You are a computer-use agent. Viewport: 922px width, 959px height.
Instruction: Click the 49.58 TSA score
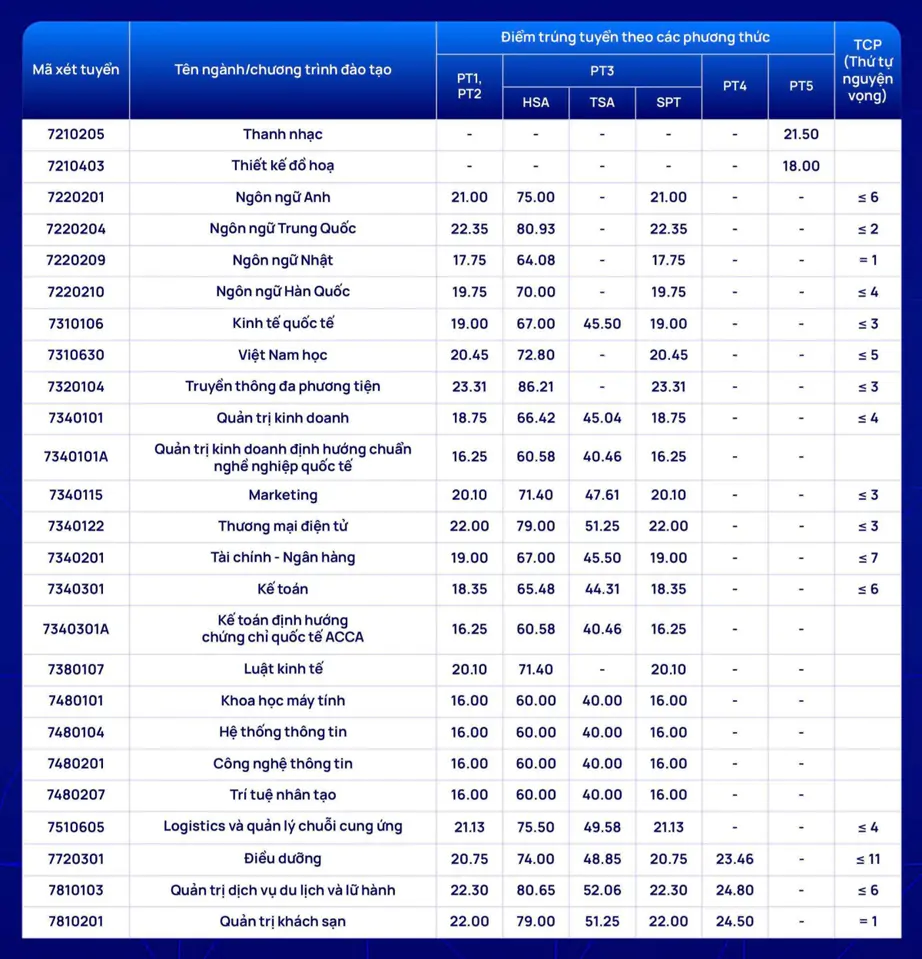tap(602, 828)
